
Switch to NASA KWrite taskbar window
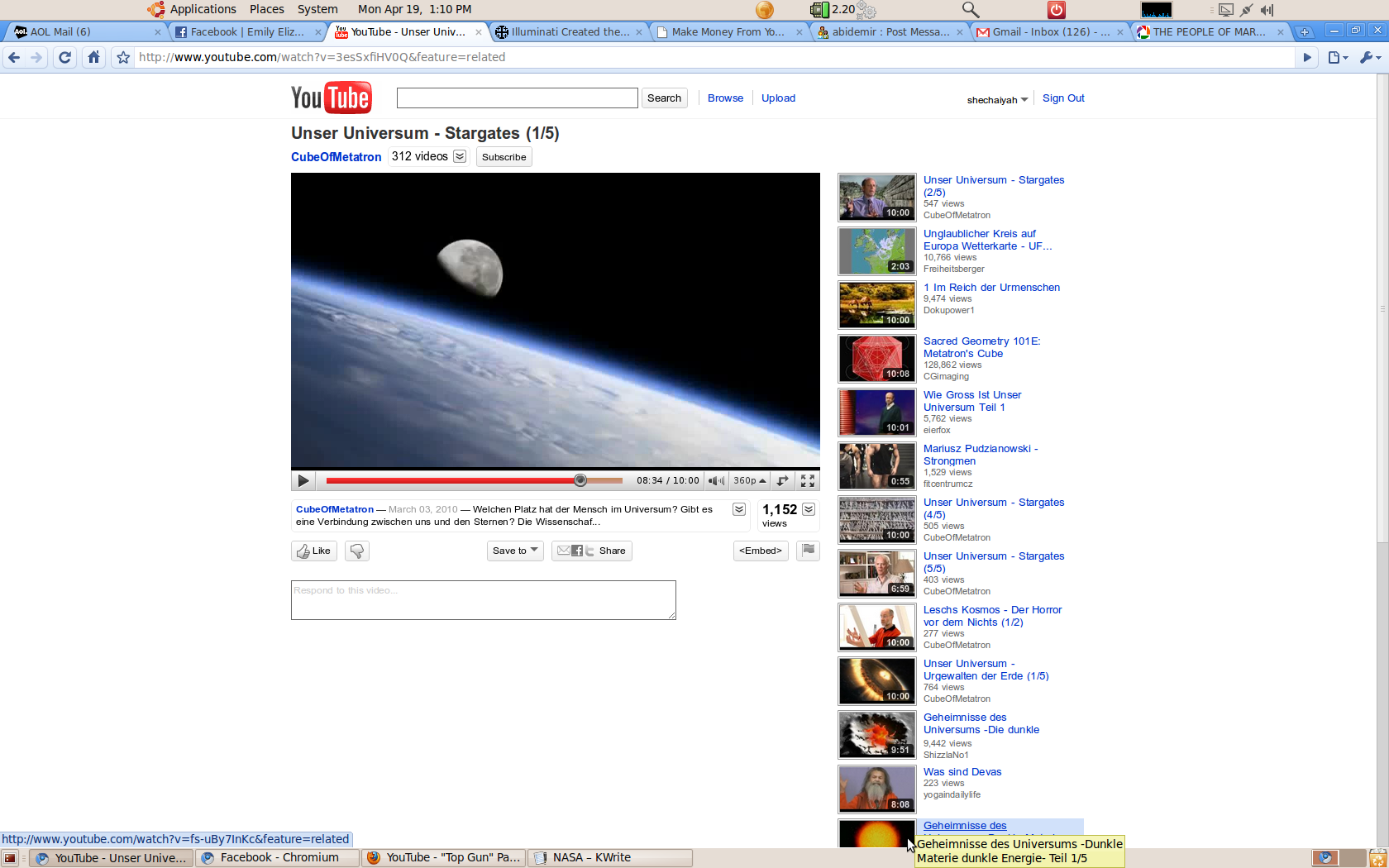pyautogui.click(x=610, y=858)
